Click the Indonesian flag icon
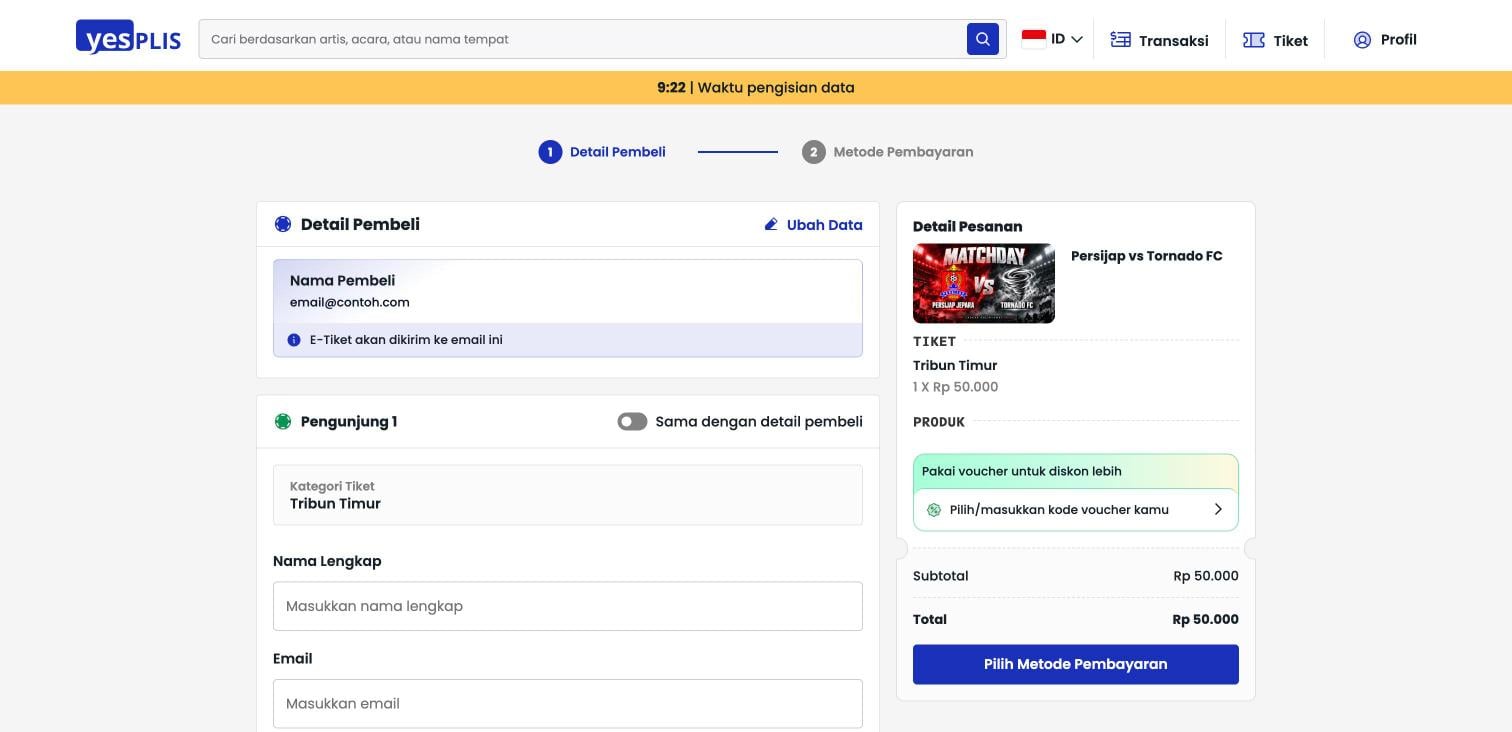 [1034, 39]
